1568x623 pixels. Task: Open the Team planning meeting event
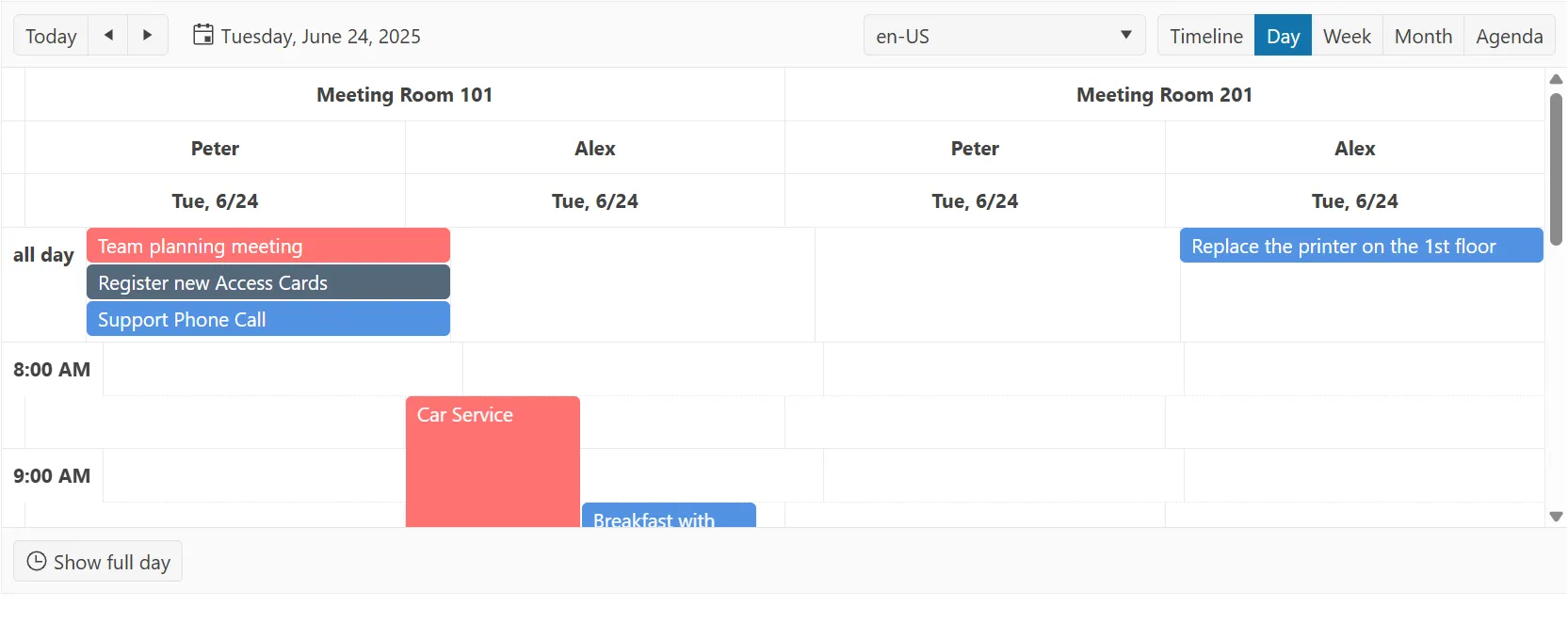coord(267,246)
